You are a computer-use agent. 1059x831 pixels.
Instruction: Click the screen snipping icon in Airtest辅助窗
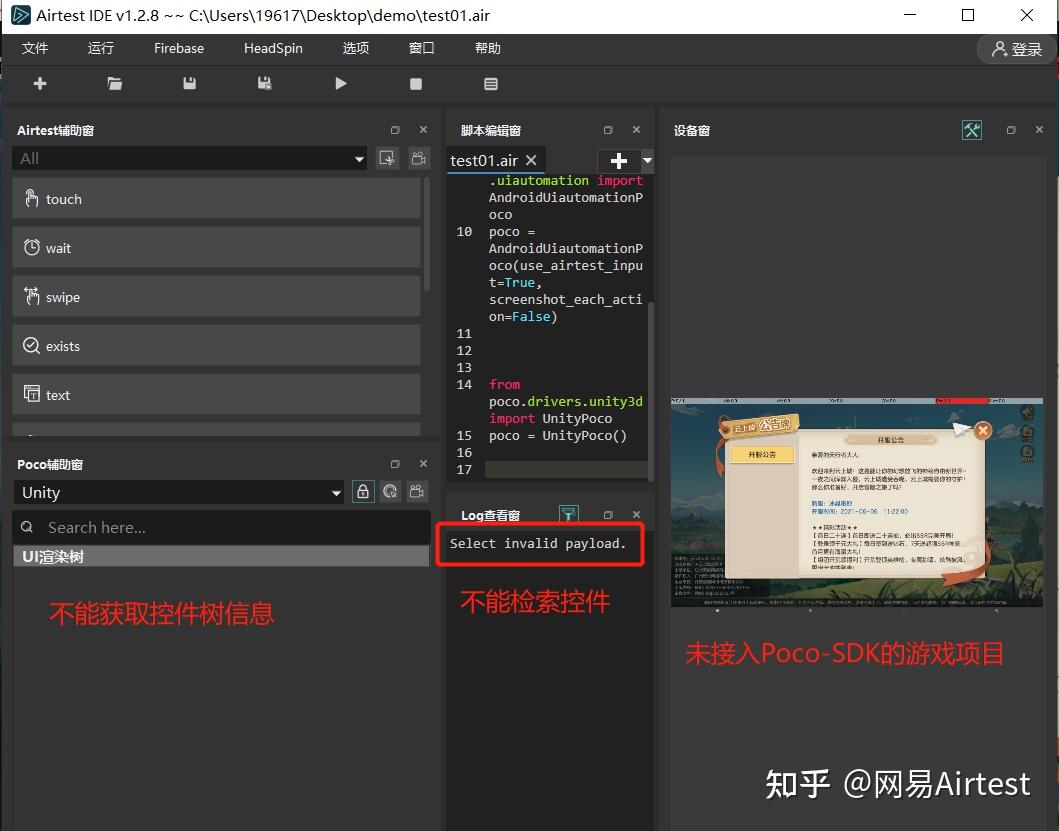coord(387,157)
